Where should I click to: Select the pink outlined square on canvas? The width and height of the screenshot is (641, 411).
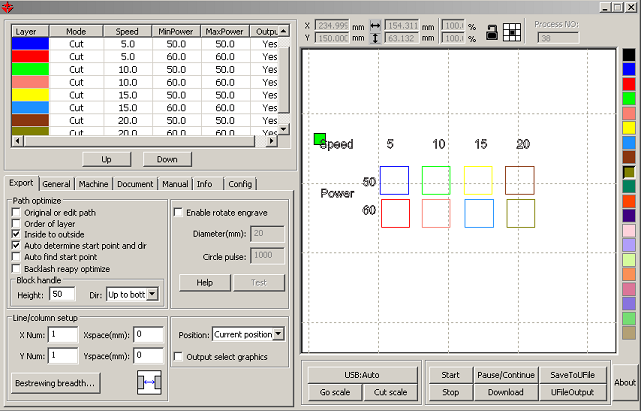pyautogui.click(x=436, y=213)
